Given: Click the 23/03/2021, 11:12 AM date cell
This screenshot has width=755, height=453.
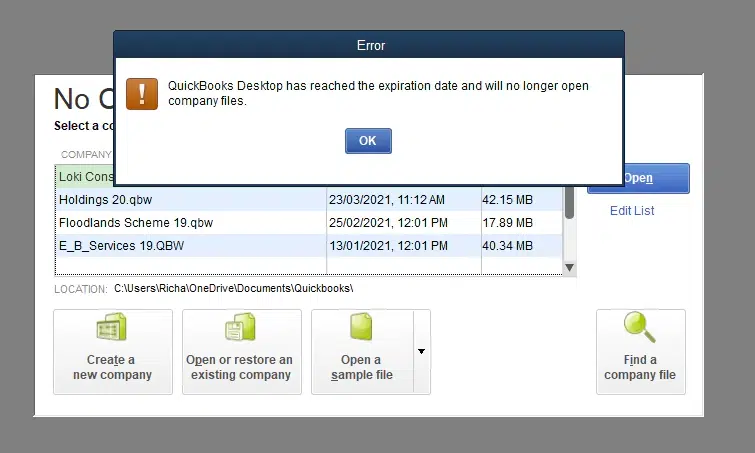Looking at the screenshot, I should (x=387, y=200).
